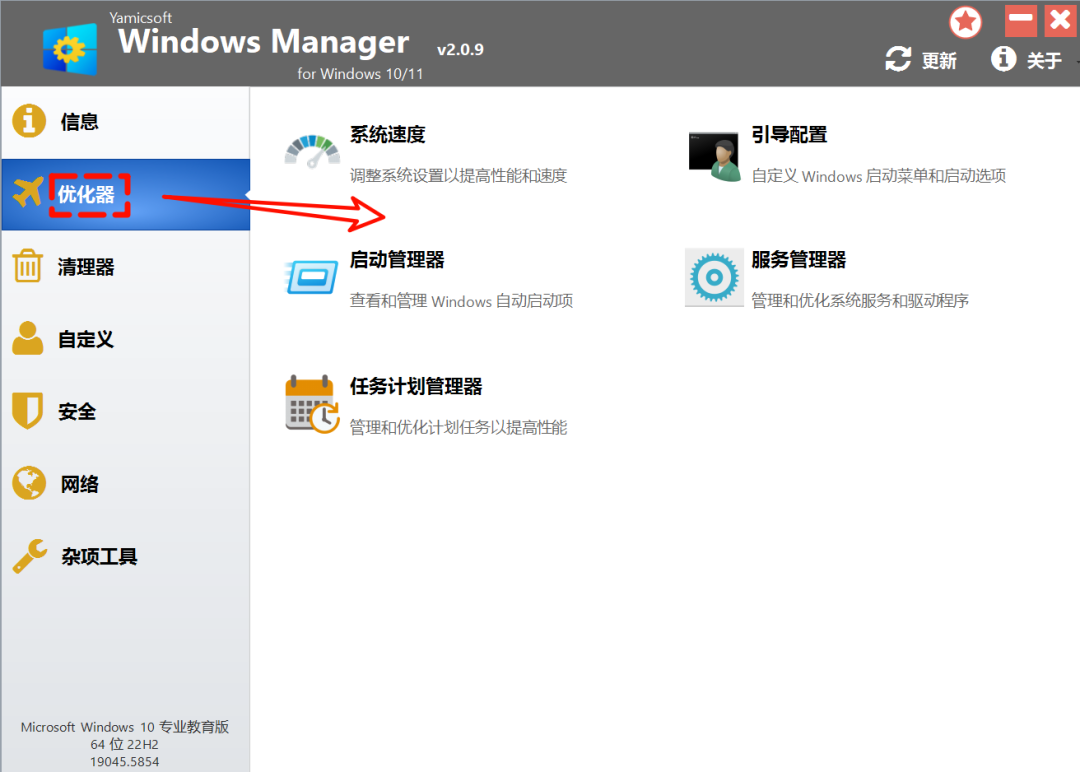Viewport: 1080px width, 772px height.
Task: Click the 安全 shield icon
Action: (x=28, y=410)
